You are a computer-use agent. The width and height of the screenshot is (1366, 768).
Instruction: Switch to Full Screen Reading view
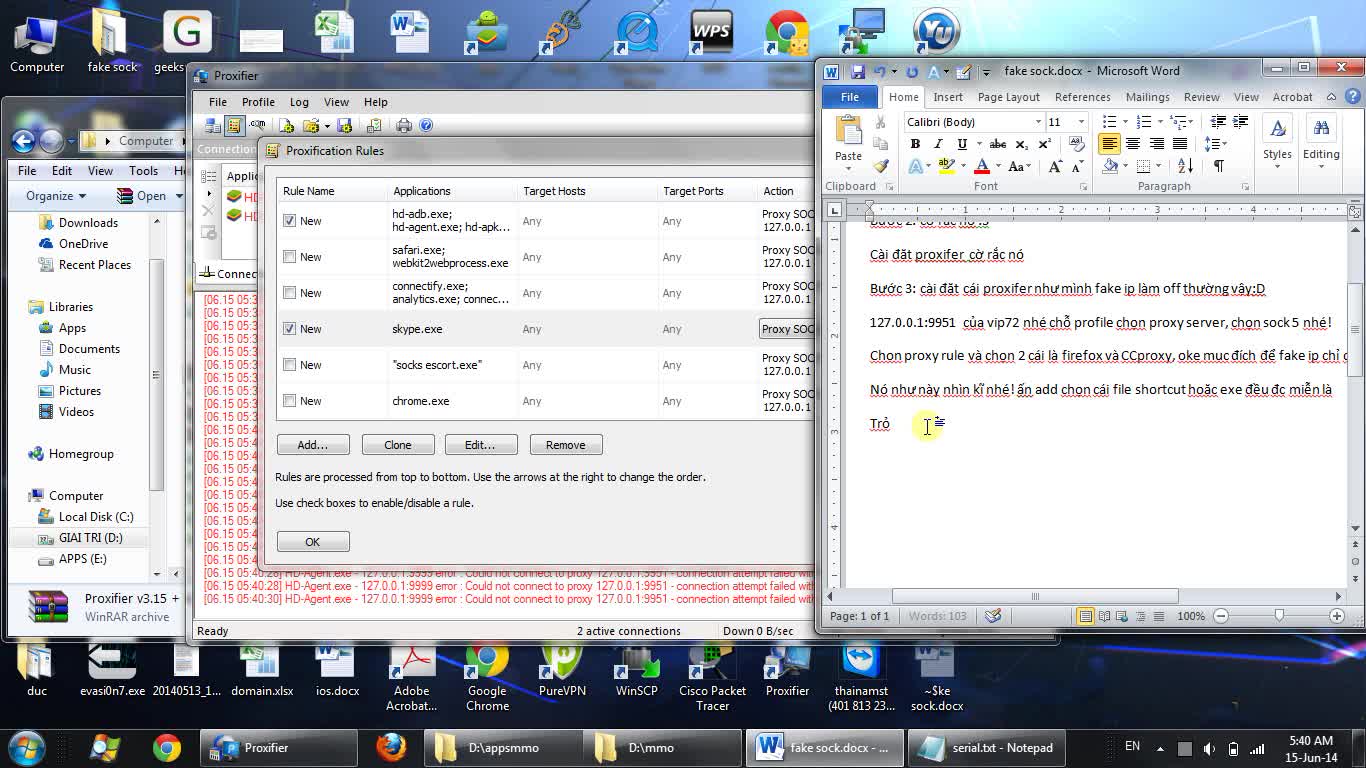[1105, 616]
